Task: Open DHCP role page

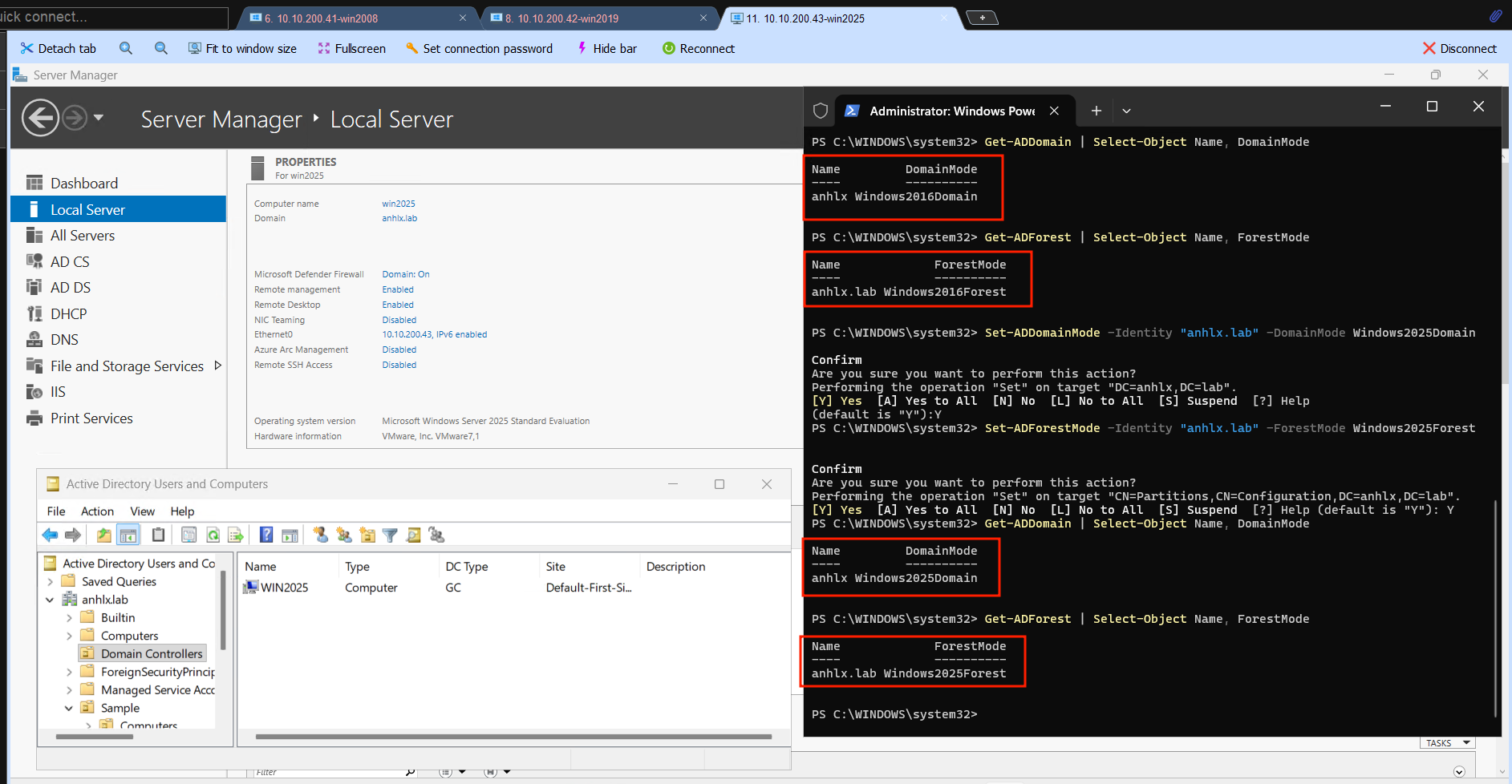Action: (68, 314)
